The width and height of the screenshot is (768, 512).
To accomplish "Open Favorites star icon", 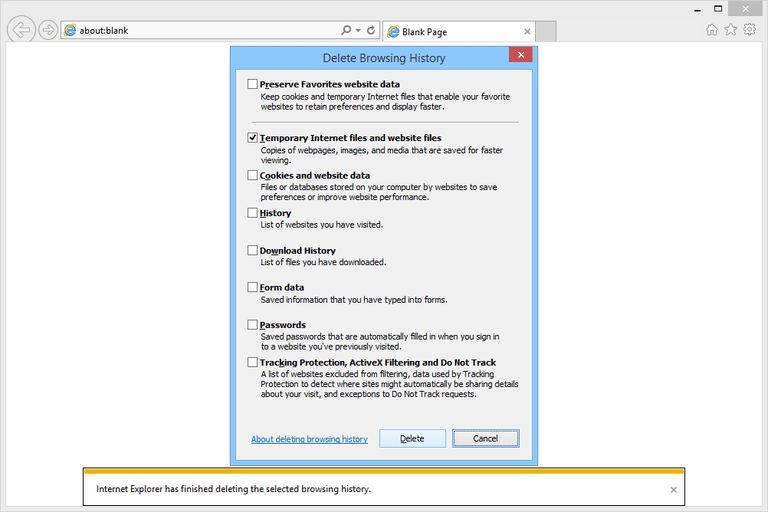I will pos(730,30).
